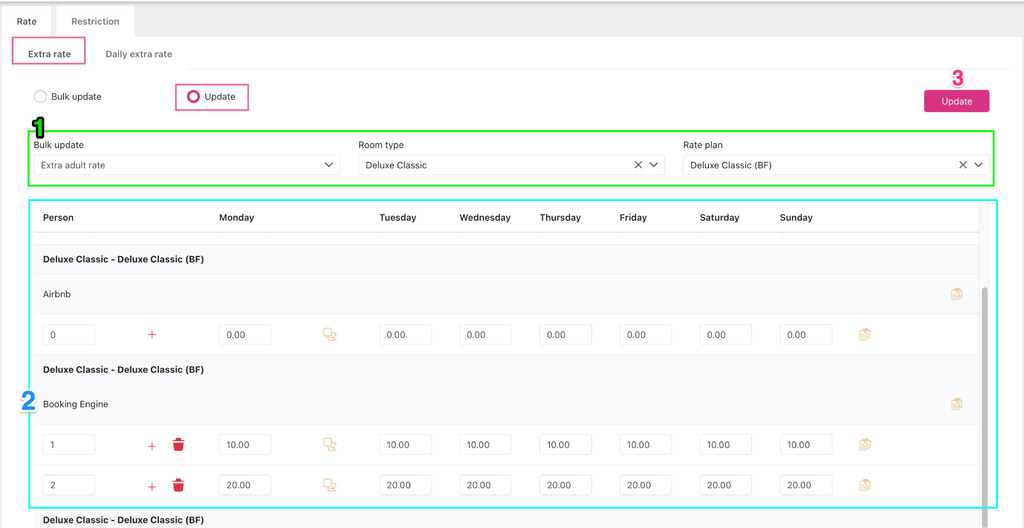Open the Extra adult rate dropdown
Image resolution: width=1024 pixels, height=528 pixels.
(x=187, y=165)
